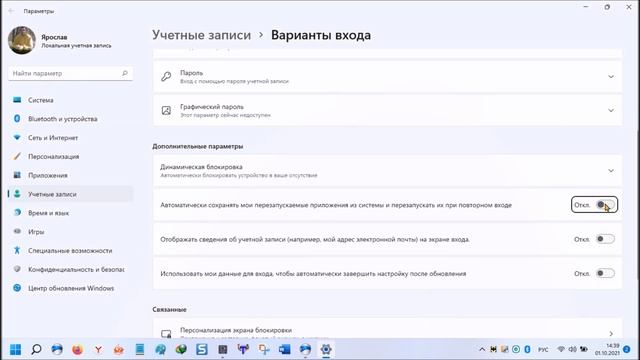This screenshot has height=360, width=640.
Task: Click the Bluetooth tray icon
Action: pyautogui.click(x=527, y=349)
